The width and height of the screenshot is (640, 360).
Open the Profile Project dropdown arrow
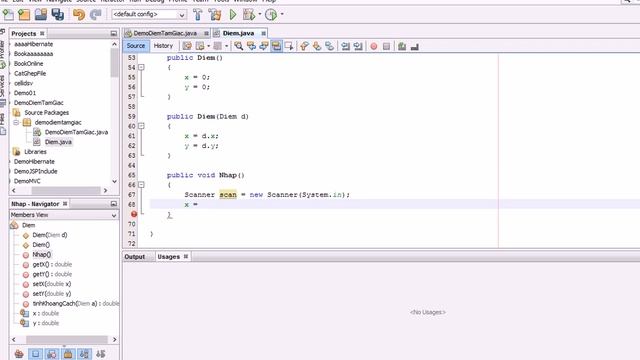click(x=282, y=15)
